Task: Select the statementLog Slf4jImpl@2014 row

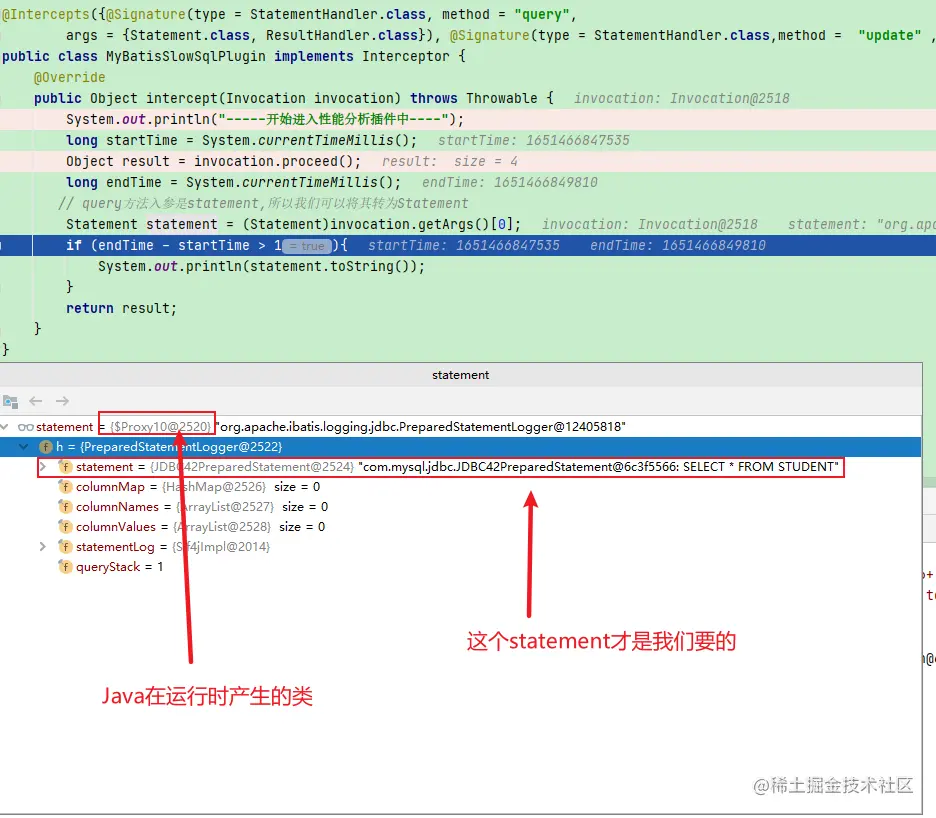Action: click(x=460, y=547)
